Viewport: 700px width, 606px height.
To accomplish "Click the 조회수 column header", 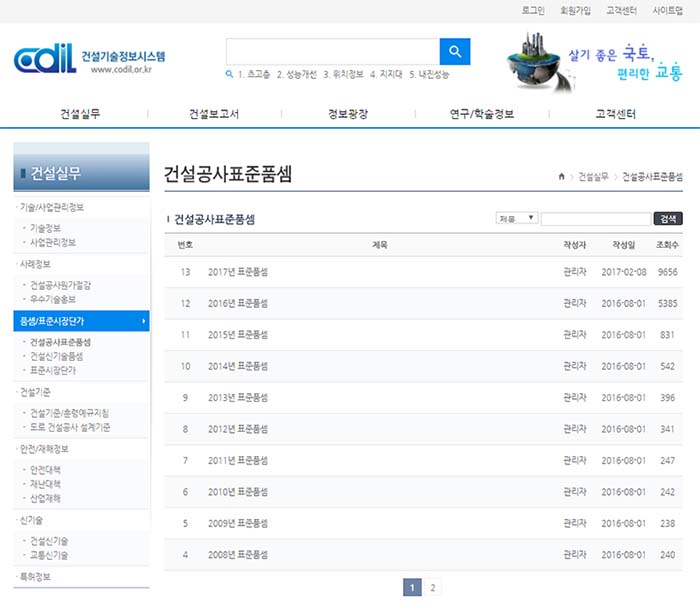I will (x=667, y=245).
